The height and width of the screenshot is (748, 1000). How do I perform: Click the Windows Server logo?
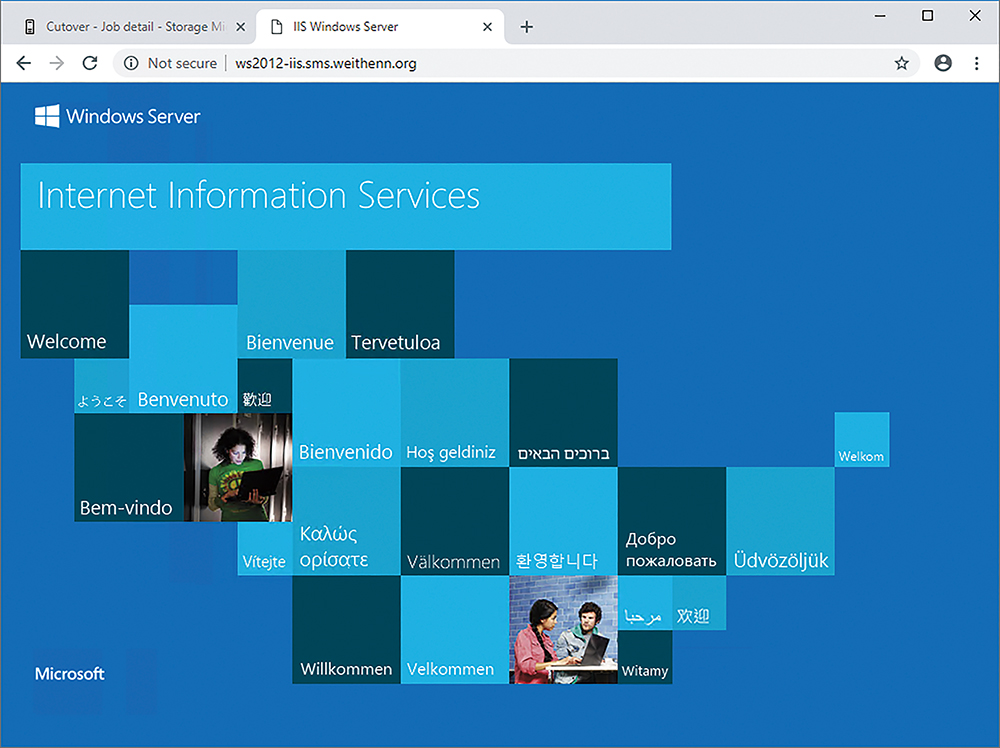pyautogui.click(x=117, y=116)
